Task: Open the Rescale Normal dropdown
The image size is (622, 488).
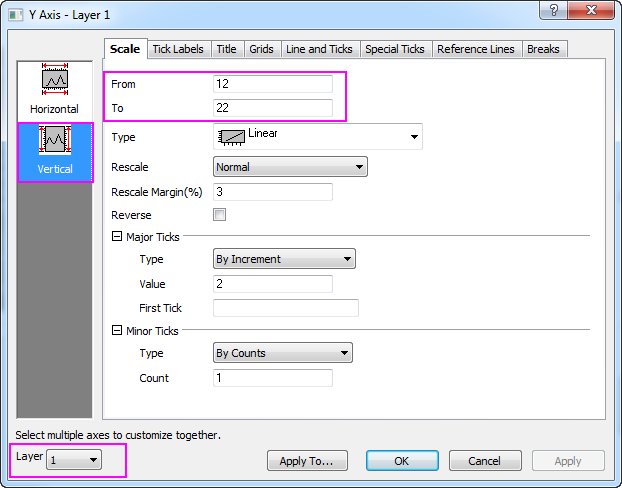Action: (x=290, y=167)
